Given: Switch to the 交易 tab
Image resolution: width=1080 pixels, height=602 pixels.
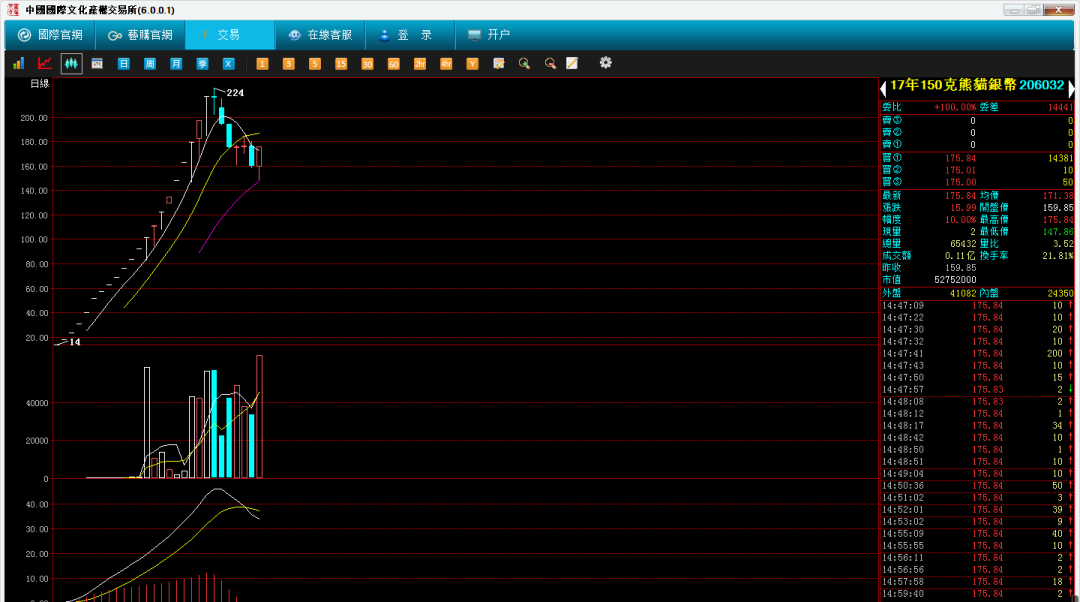Looking at the screenshot, I should click(230, 35).
